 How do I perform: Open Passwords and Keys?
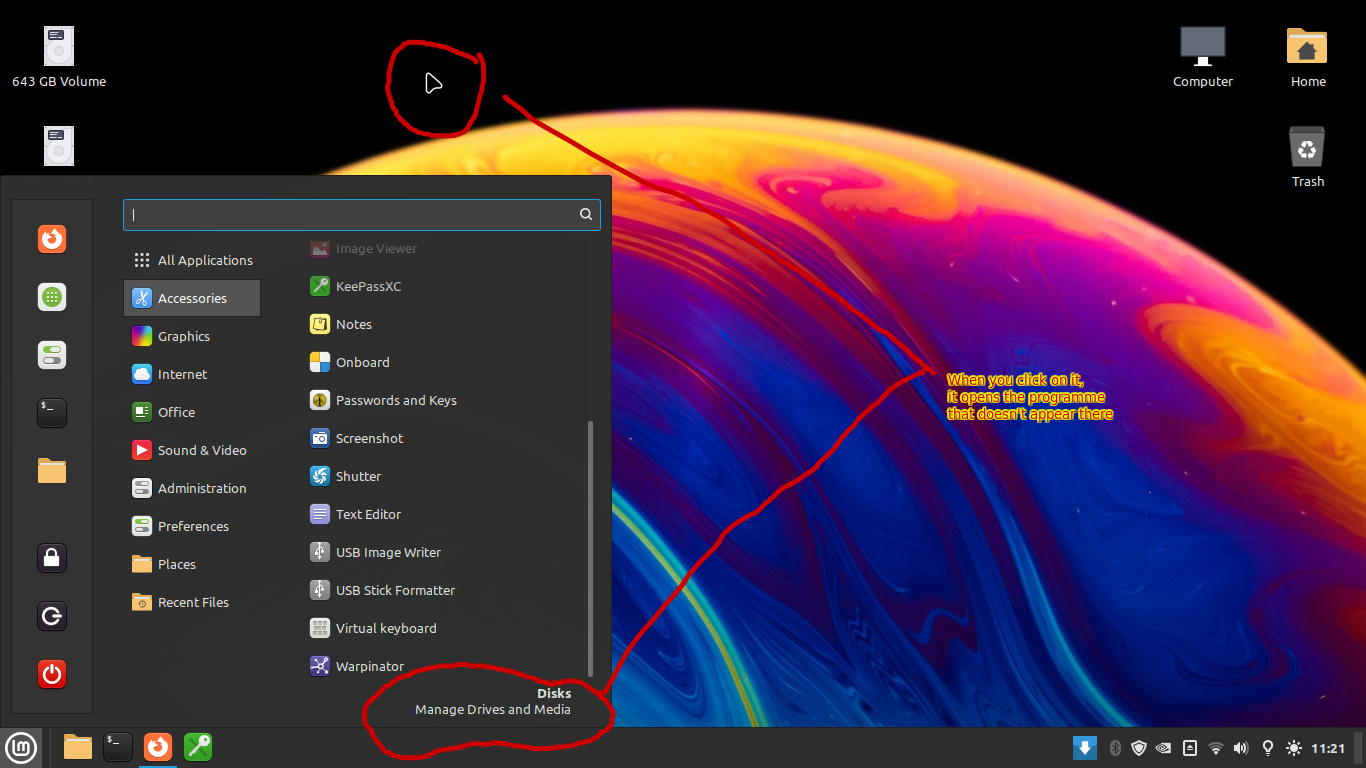396,400
